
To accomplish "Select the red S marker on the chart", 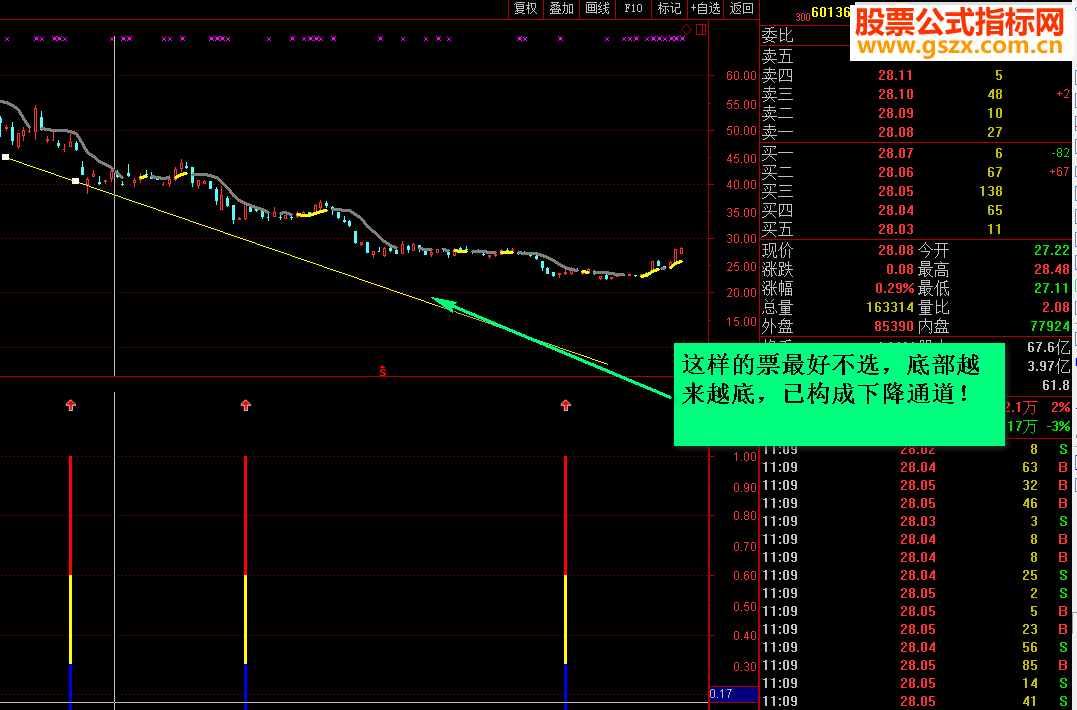I will (383, 371).
